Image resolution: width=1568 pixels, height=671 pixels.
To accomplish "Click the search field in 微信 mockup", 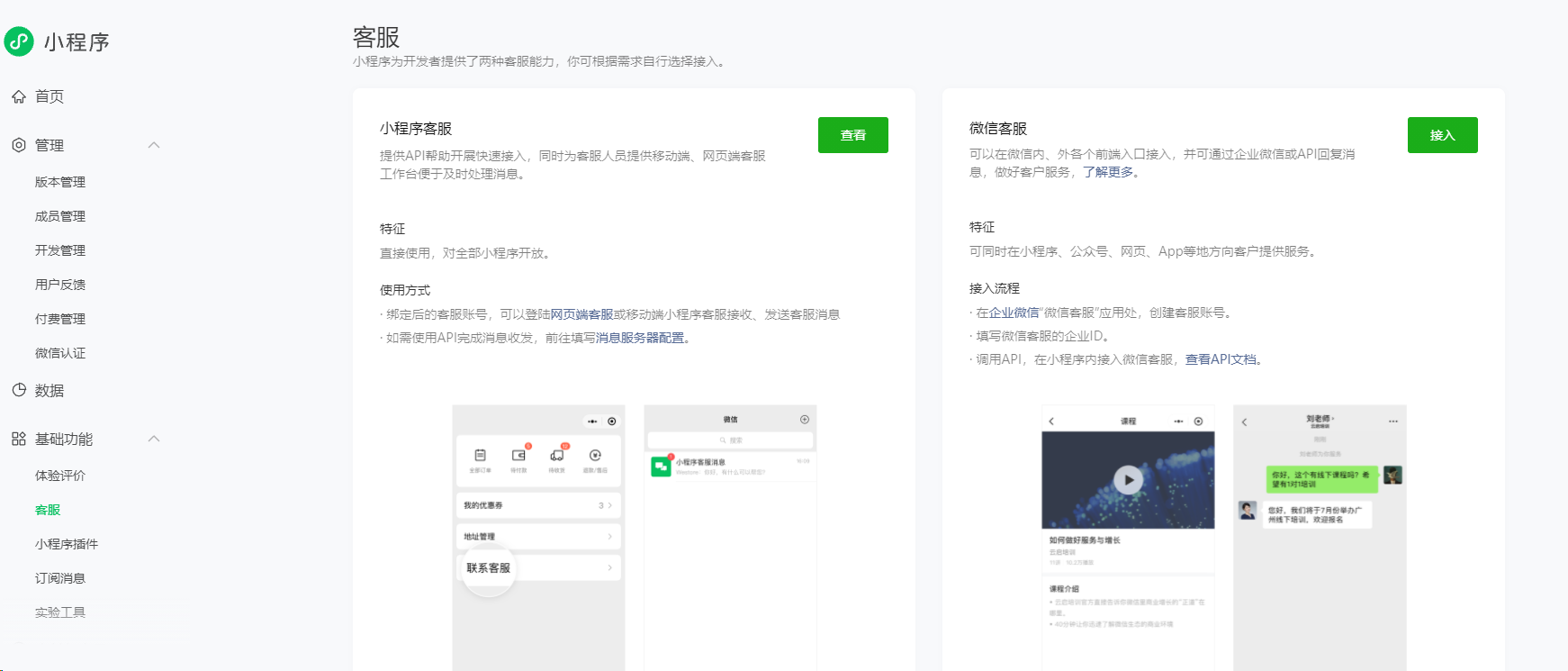I will tap(730, 440).
